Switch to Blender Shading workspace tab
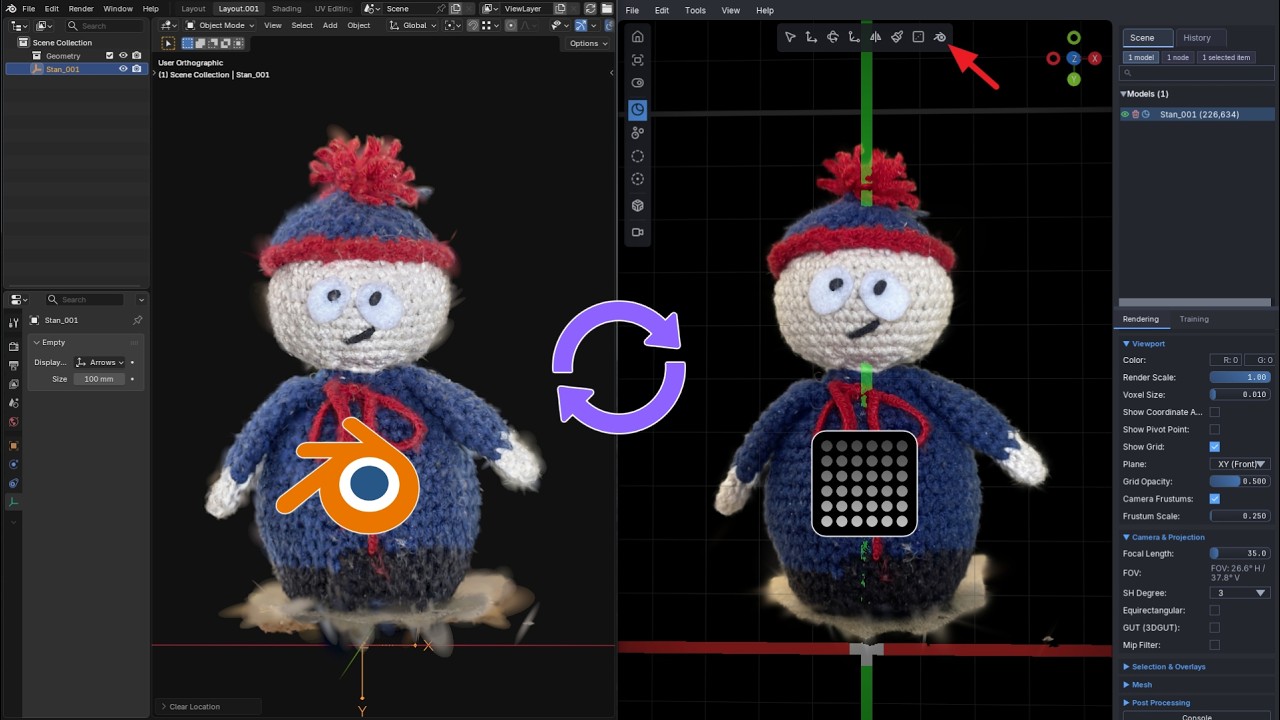The height and width of the screenshot is (720, 1280). [x=286, y=8]
